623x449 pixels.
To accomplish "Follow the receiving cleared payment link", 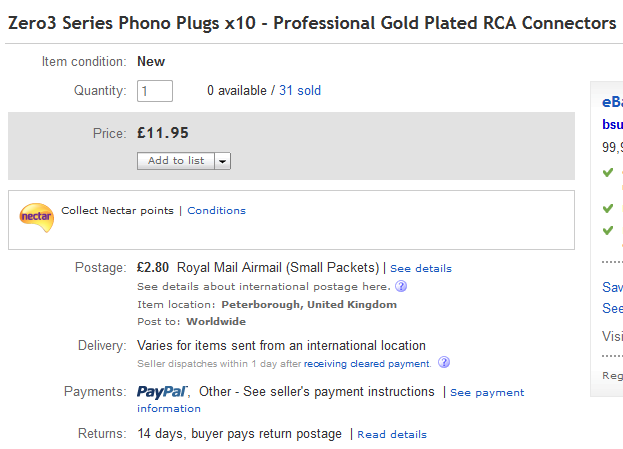I will [x=367, y=364].
